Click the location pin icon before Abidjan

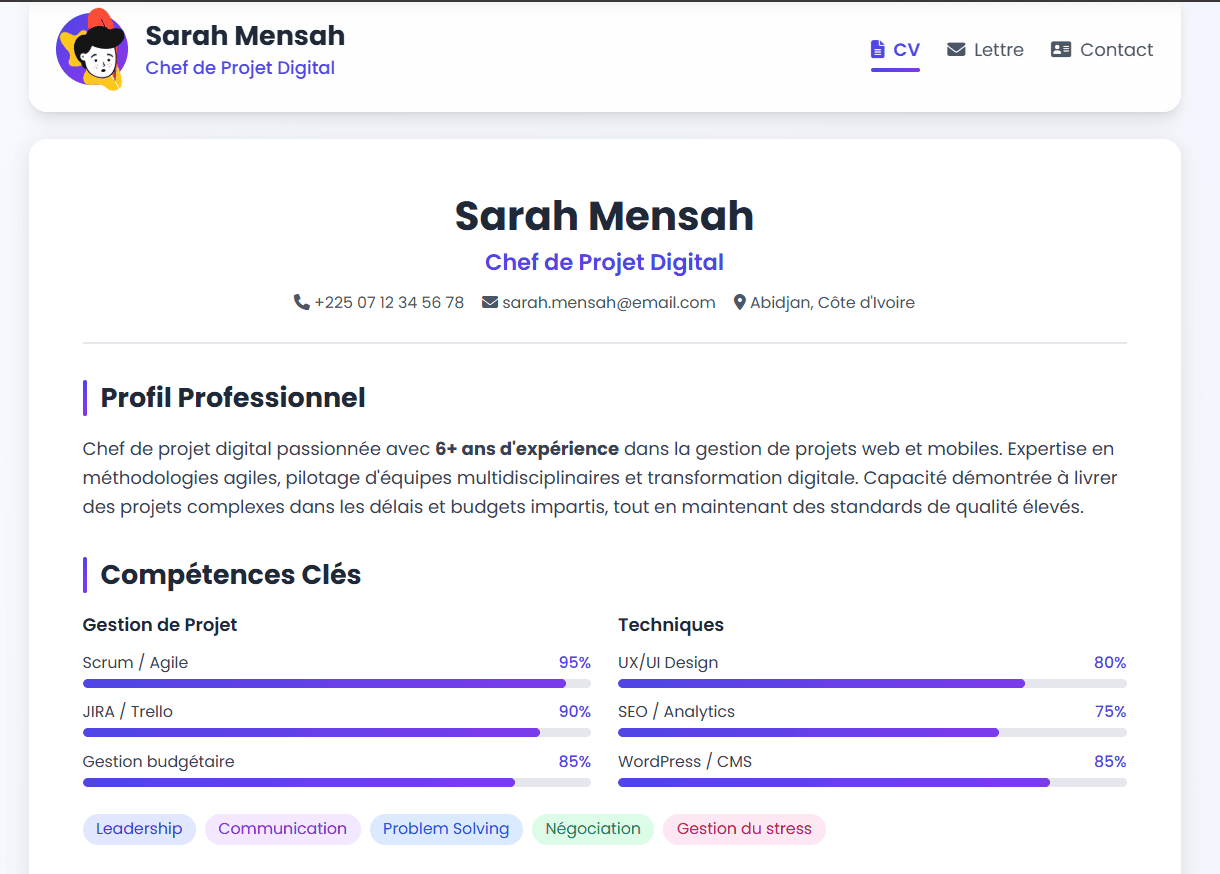point(739,302)
